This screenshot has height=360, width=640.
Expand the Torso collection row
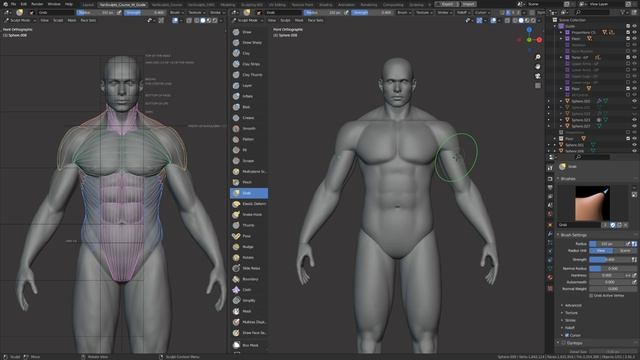(x=561, y=58)
